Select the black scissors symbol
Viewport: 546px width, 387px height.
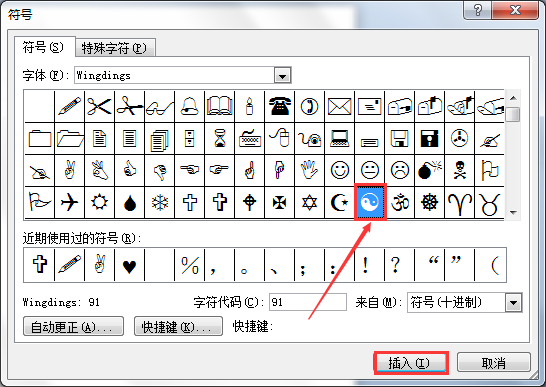pos(100,106)
